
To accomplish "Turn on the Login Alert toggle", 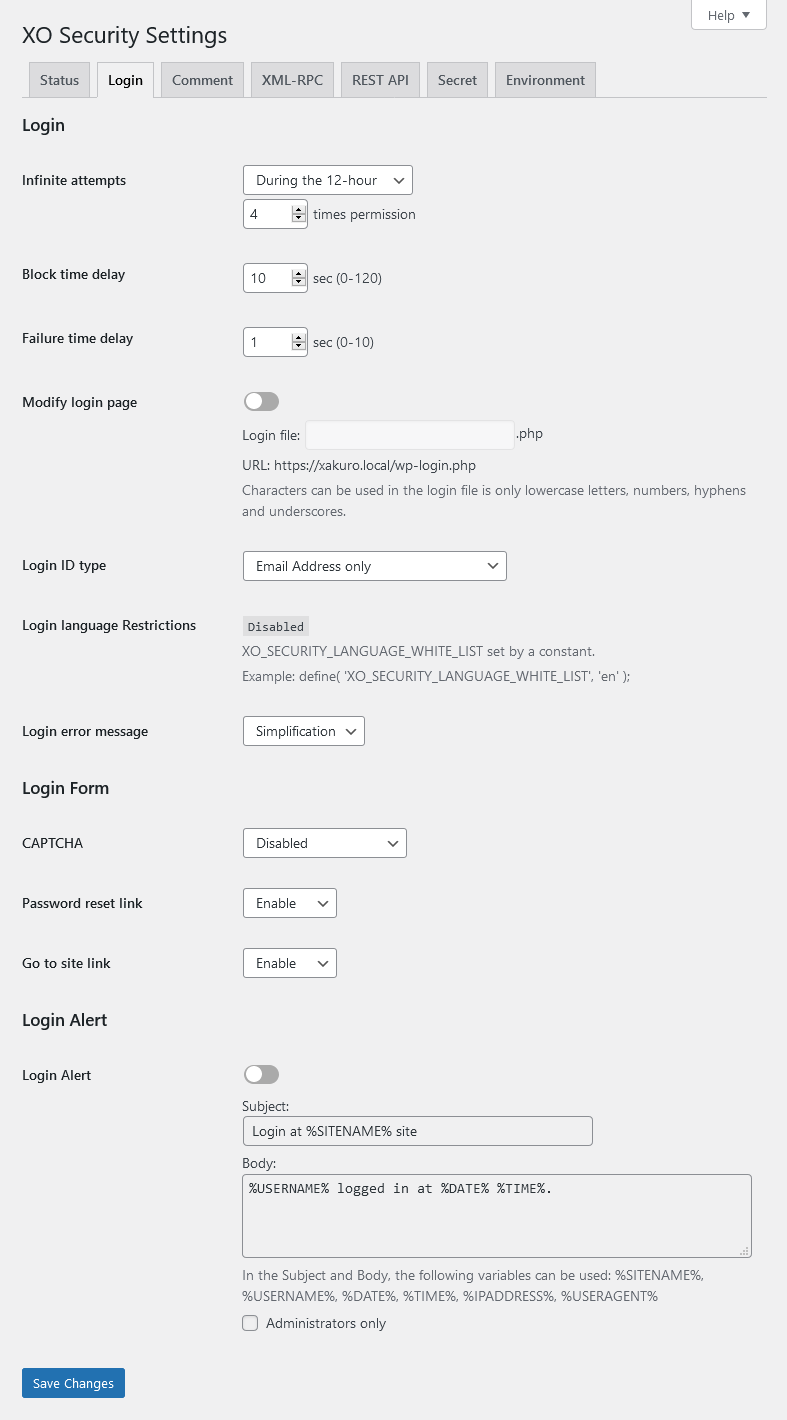I will click(261, 1074).
